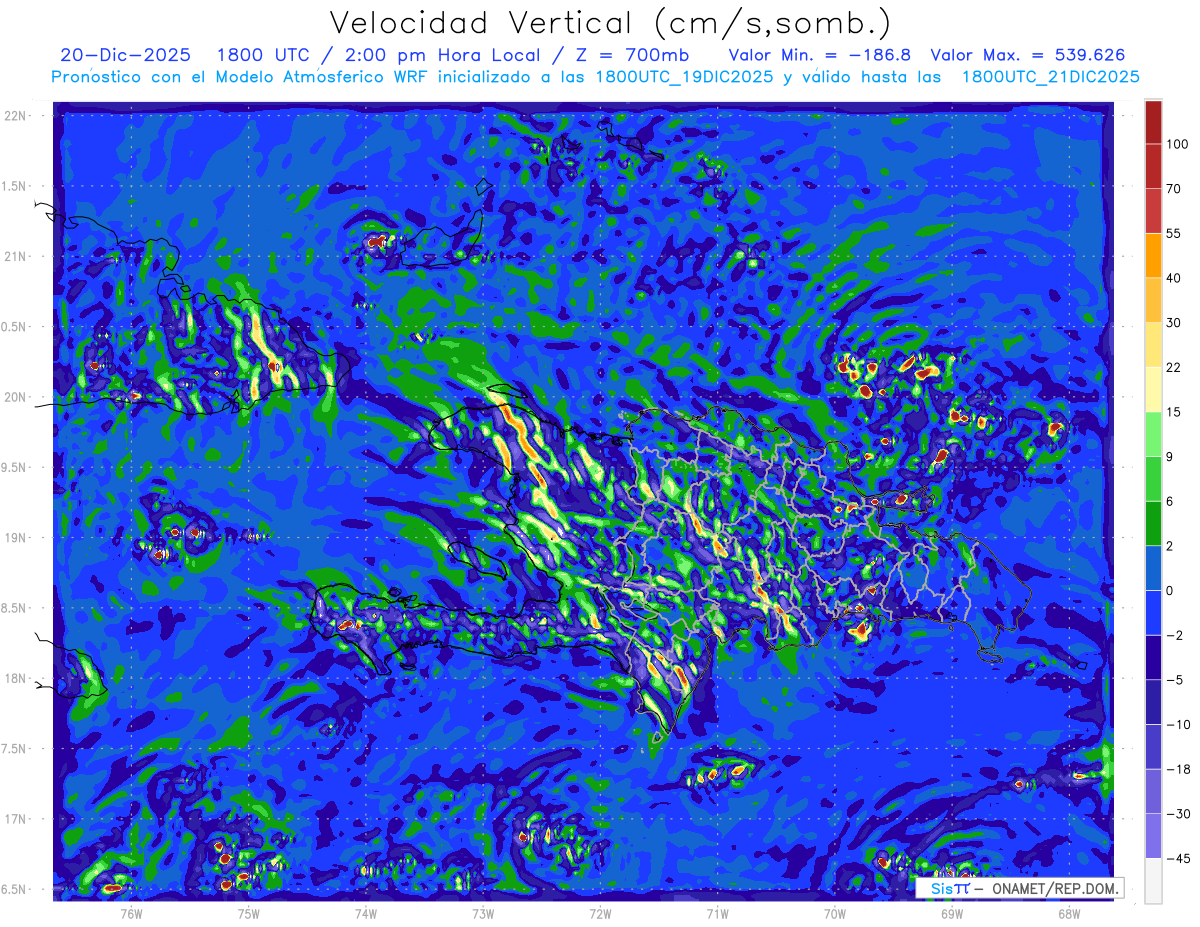Select the pale yellow segment between 15 and 22
Screen dimensions: 1200x927
[x=1153, y=389]
